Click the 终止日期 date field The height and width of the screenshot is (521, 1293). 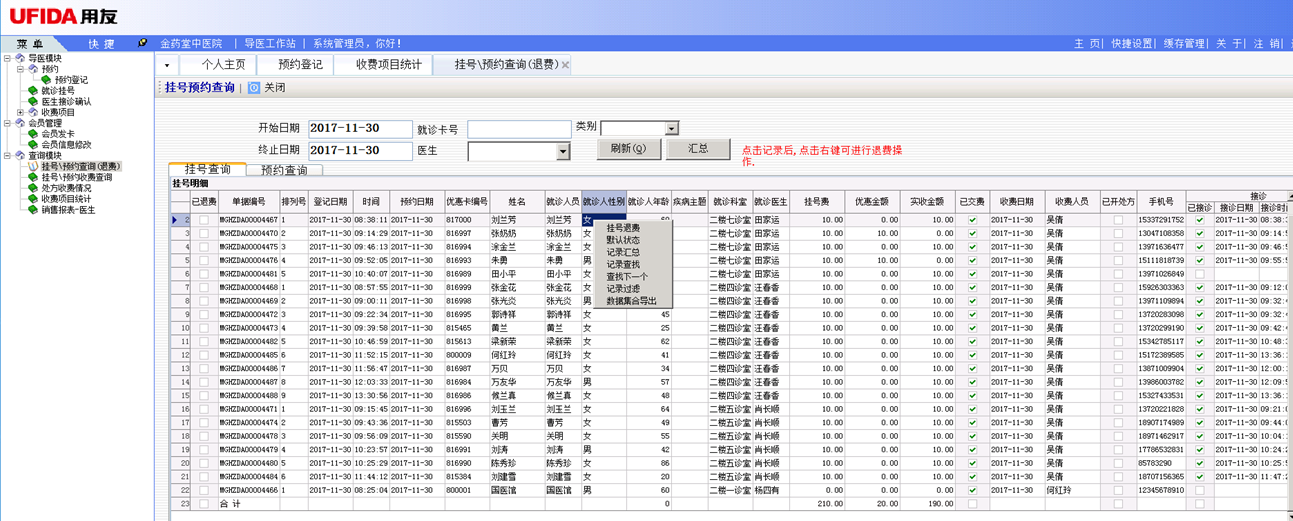(x=360, y=151)
